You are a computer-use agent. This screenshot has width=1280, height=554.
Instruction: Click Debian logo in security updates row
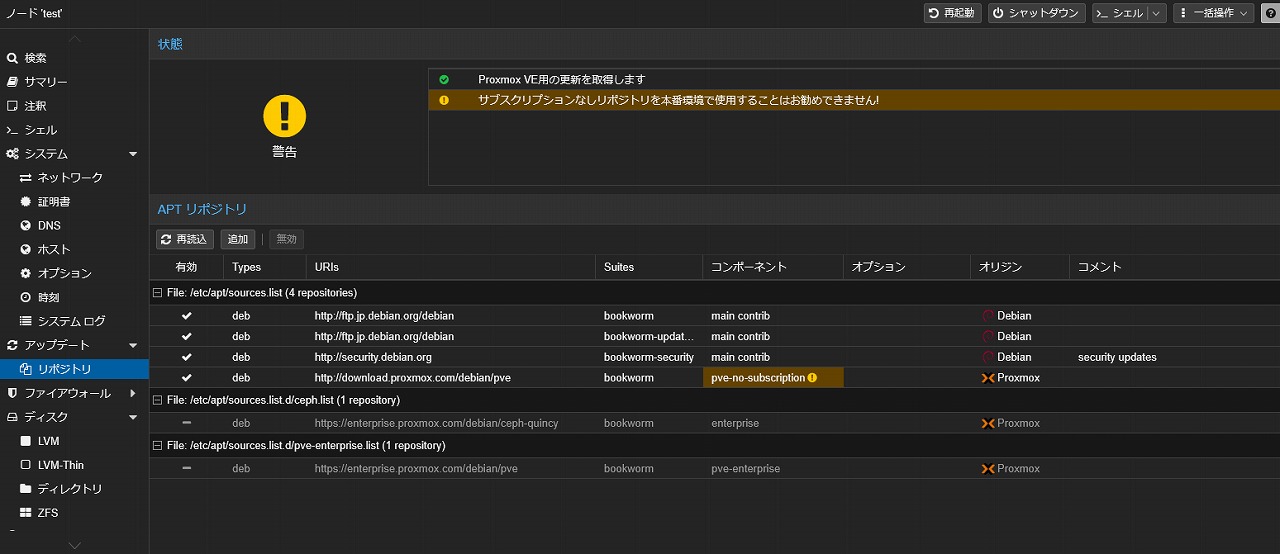988,357
